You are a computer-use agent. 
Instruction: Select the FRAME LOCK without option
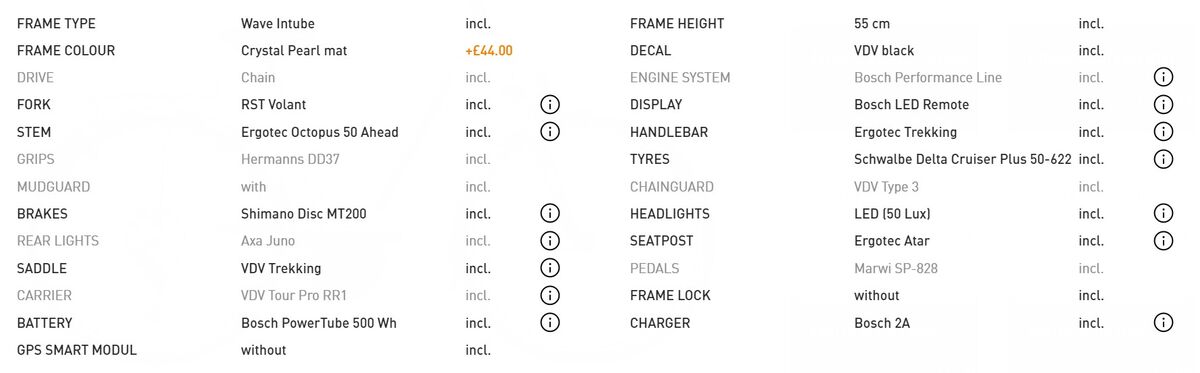(x=877, y=295)
